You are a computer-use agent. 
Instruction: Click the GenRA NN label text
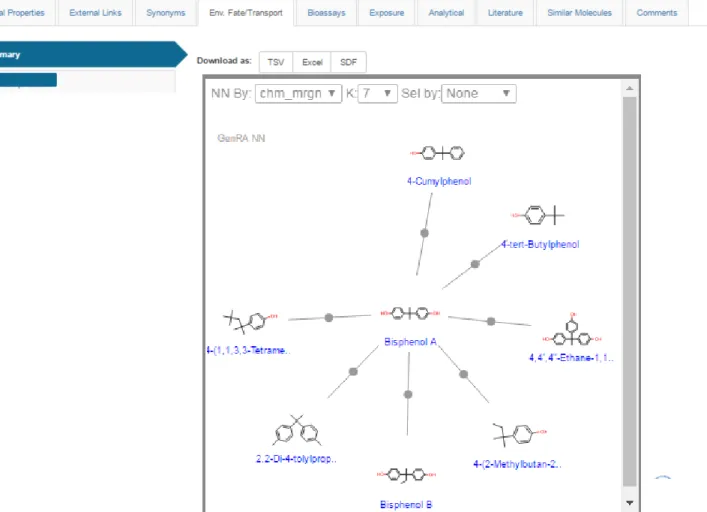pyautogui.click(x=241, y=138)
